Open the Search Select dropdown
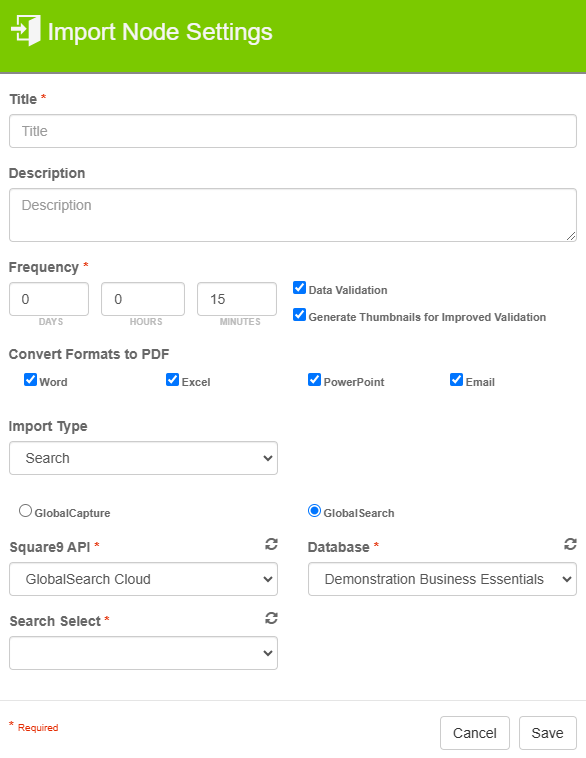 144,653
